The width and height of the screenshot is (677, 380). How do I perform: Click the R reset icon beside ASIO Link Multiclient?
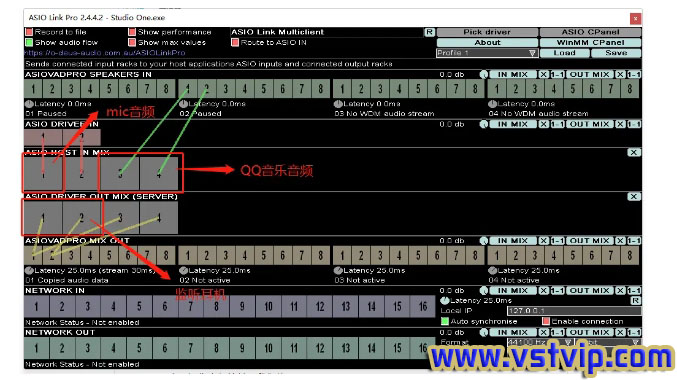click(x=429, y=32)
